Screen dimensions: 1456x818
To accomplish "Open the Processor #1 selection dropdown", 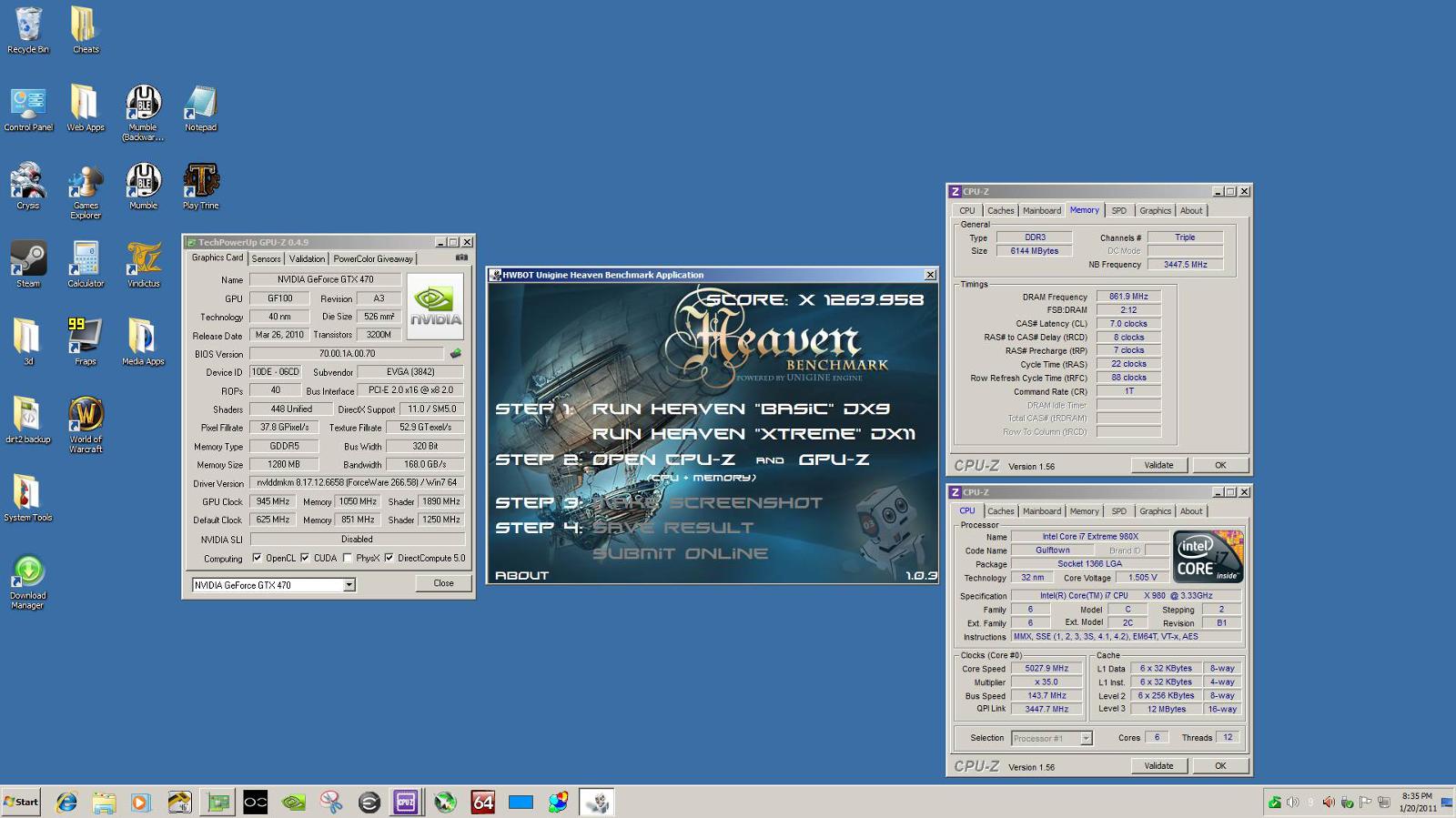I will (x=1051, y=738).
